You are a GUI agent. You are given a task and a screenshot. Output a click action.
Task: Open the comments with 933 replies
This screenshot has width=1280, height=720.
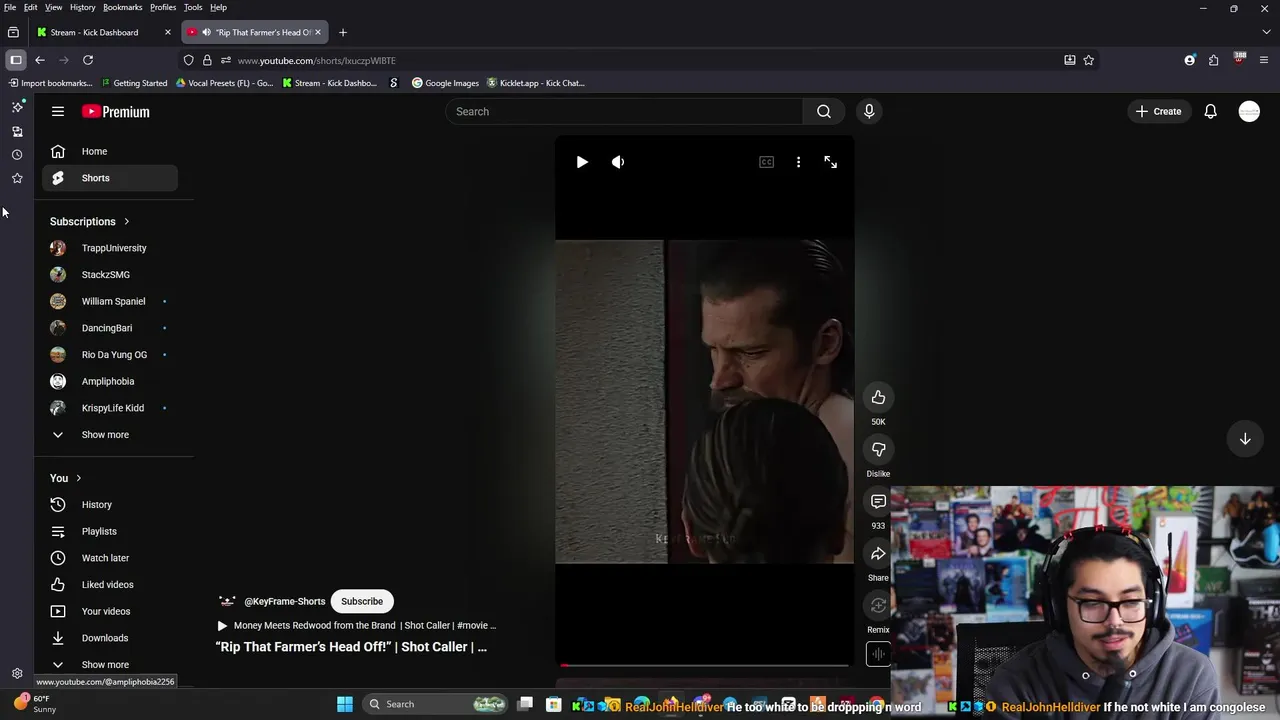point(878,502)
